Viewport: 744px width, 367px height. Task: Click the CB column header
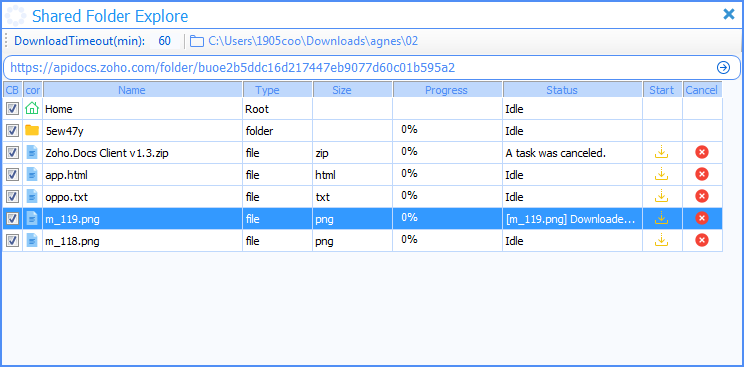point(12,90)
